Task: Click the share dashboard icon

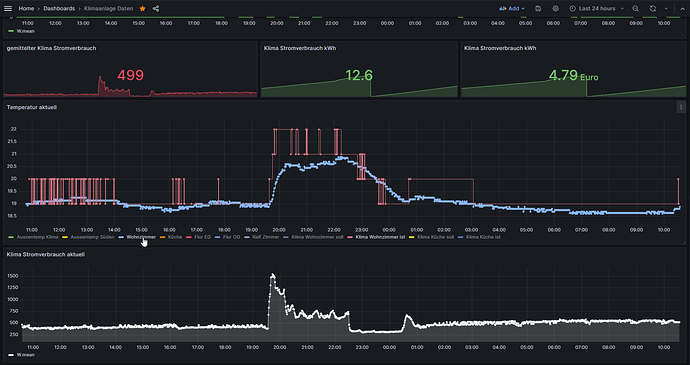Action: 156,8
